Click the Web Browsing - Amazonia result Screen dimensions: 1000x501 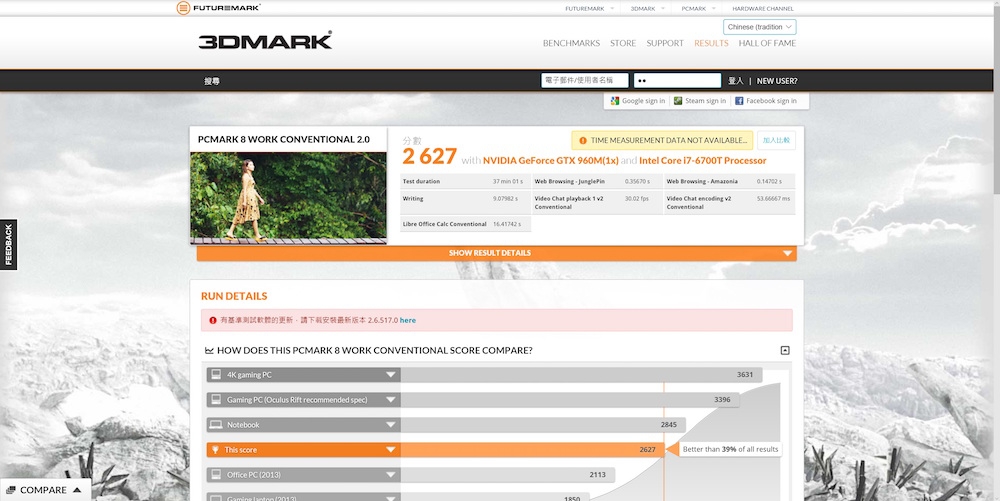tap(729, 182)
